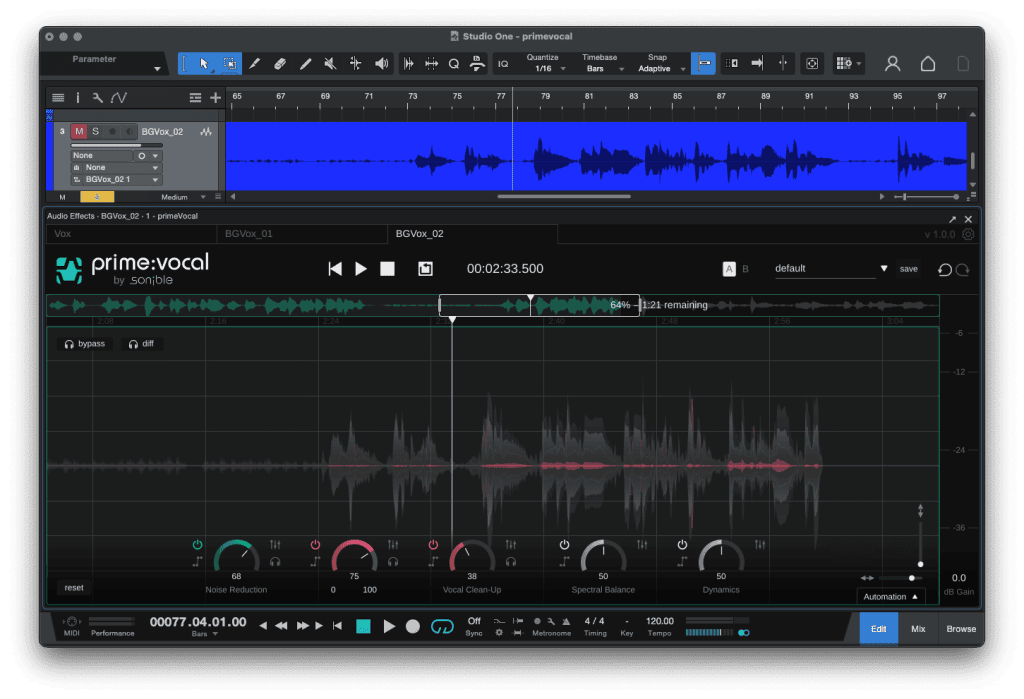Select the Mute tool
Screen dimensions: 1024x699
pos(330,63)
